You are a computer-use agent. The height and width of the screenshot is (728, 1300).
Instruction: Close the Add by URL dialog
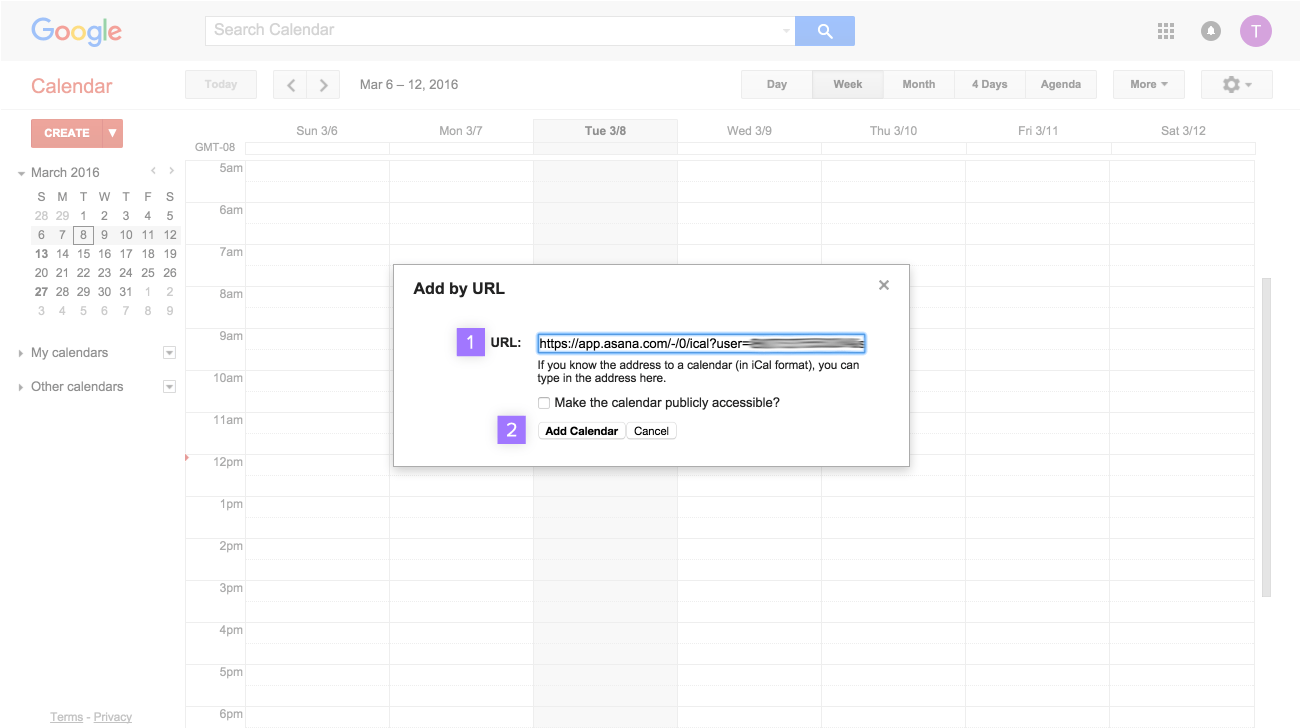884,286
